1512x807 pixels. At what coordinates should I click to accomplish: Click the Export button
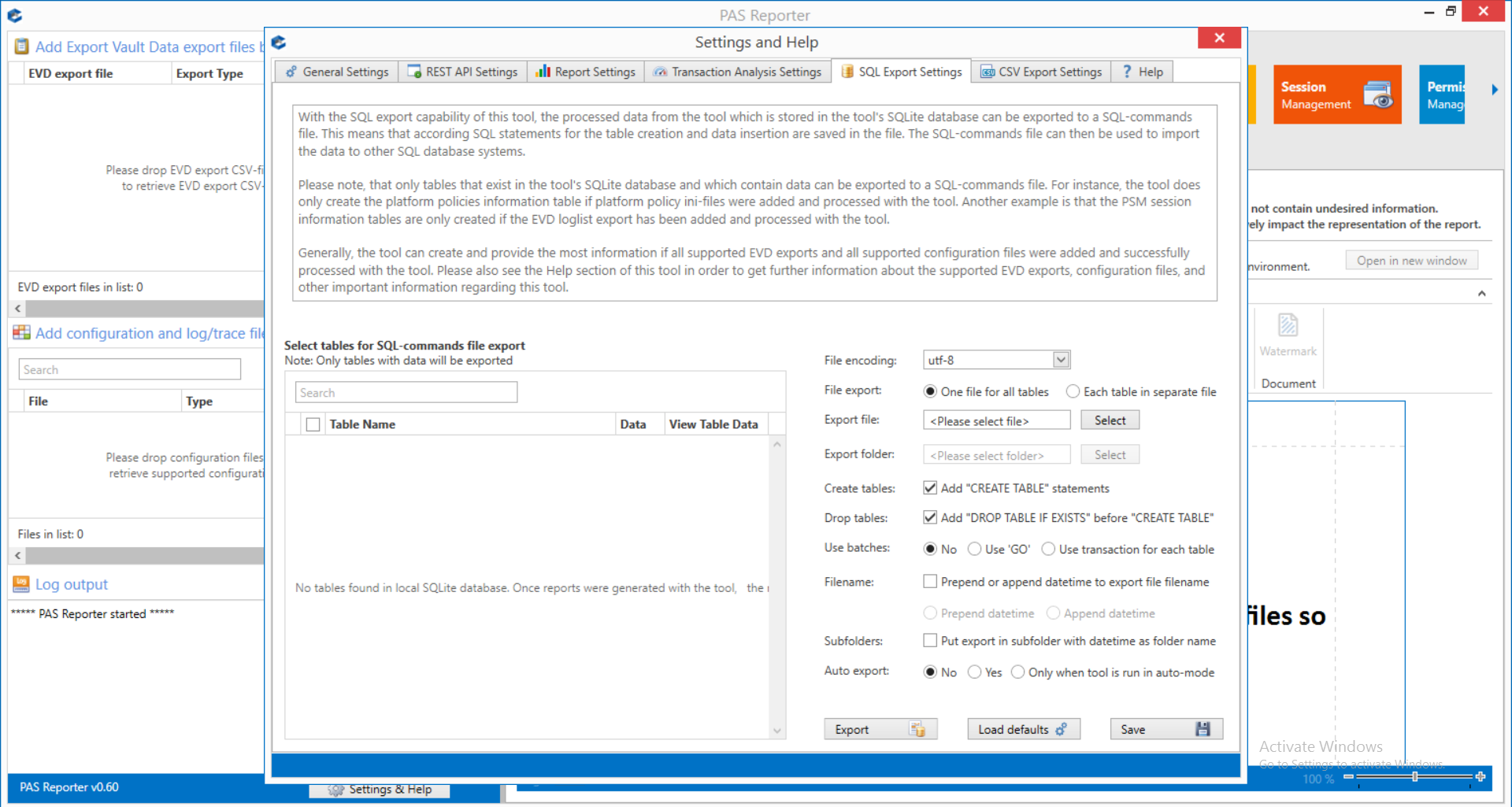click(x=880, y=729)
